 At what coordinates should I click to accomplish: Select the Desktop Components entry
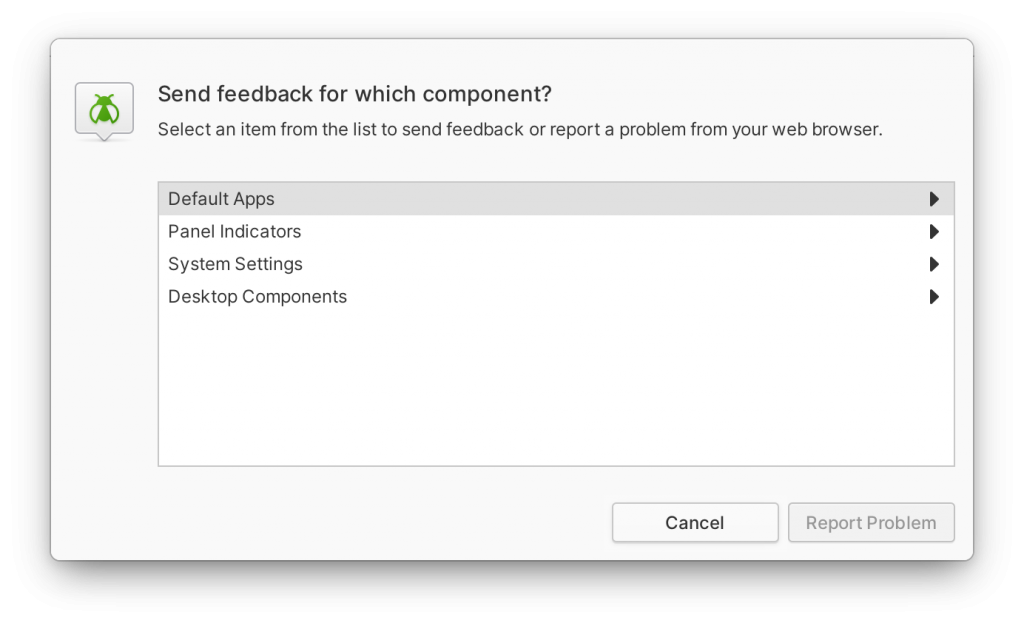coord(400,297)
